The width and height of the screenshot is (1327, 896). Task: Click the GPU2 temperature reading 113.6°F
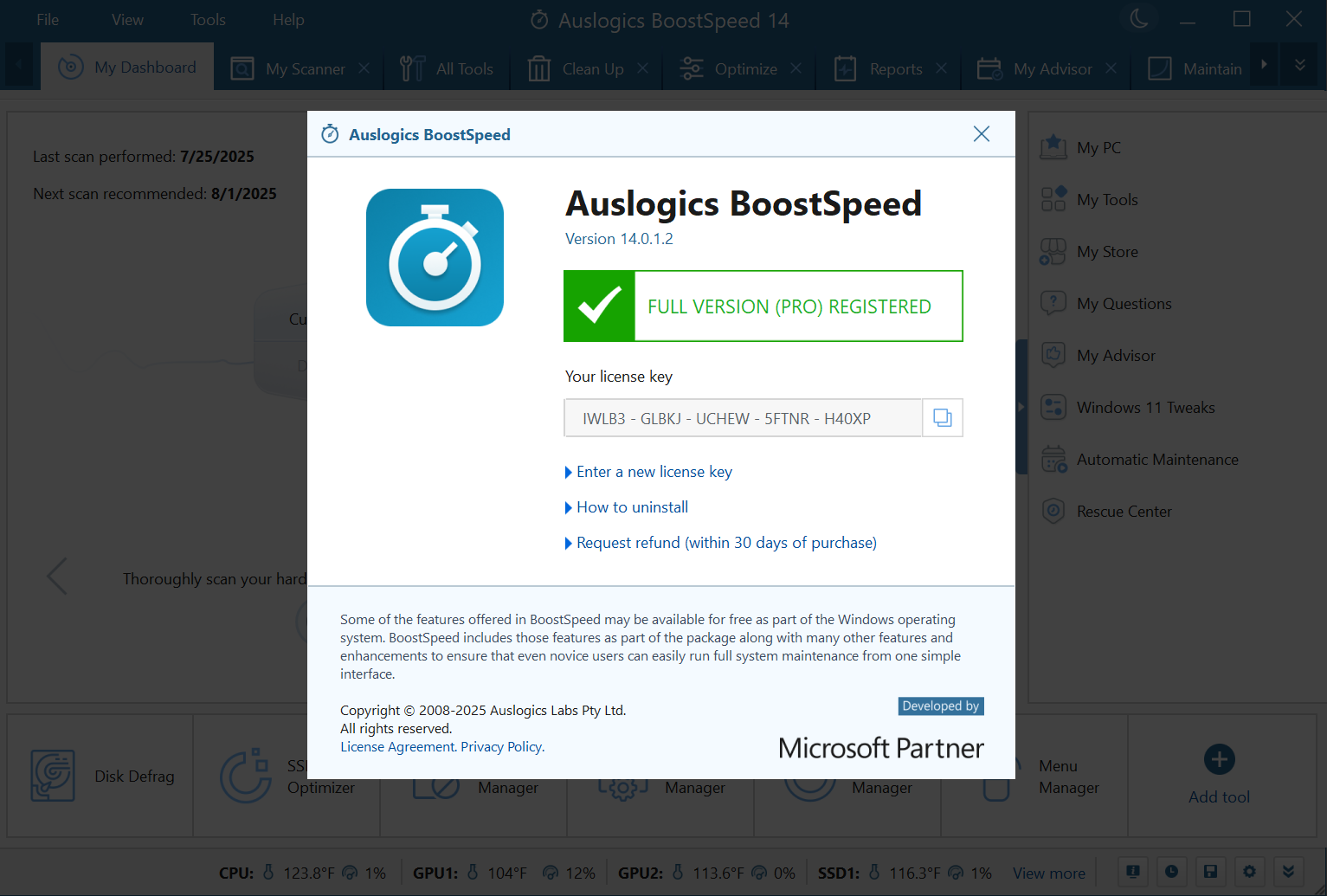(718, 873)
